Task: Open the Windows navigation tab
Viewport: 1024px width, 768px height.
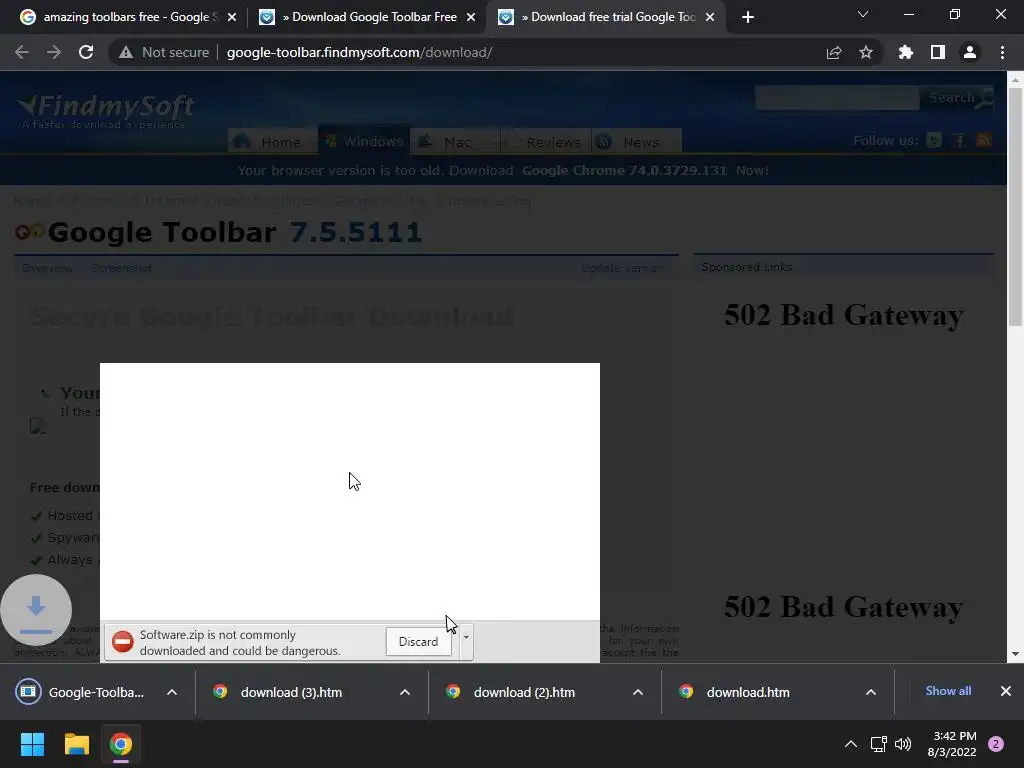Action: [364, 141]
